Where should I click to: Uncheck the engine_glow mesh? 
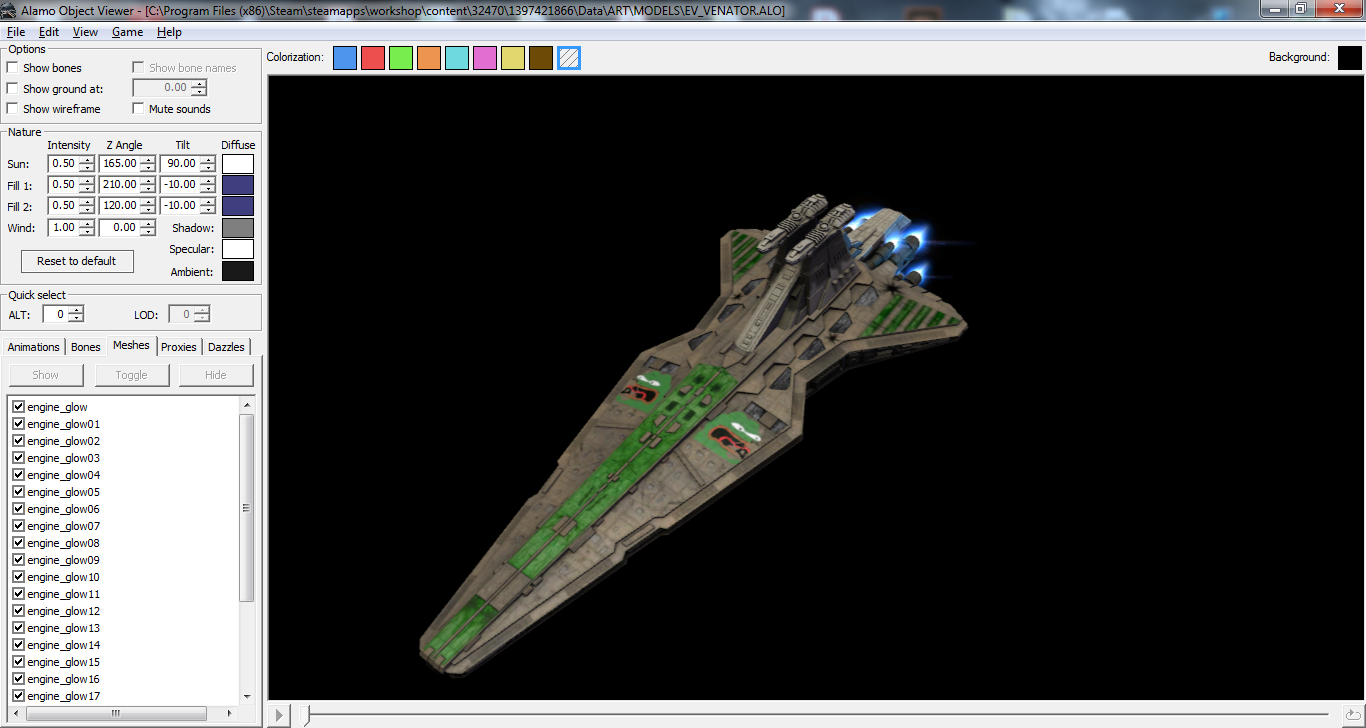(x=18, y=407)
